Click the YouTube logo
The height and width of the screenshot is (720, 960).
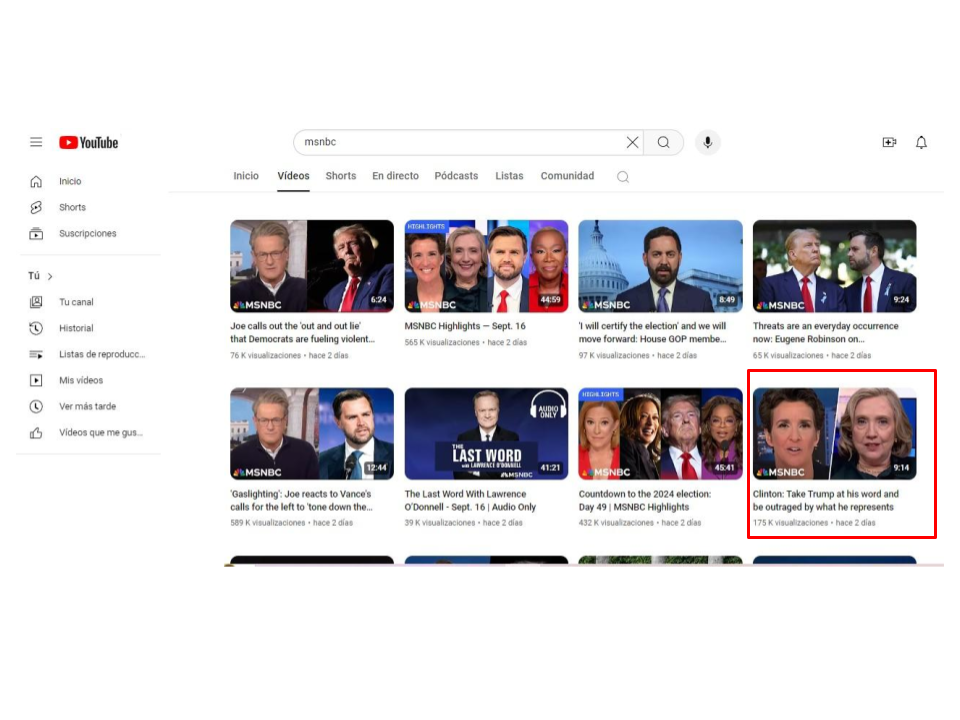coord(89,143)
